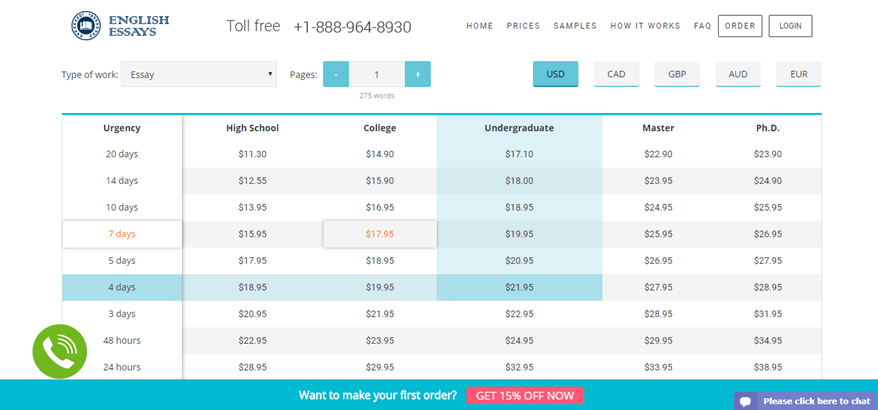Click the Ph.D. column header
The width and height of the screenshot is (878, 410).
click(768, 128)
